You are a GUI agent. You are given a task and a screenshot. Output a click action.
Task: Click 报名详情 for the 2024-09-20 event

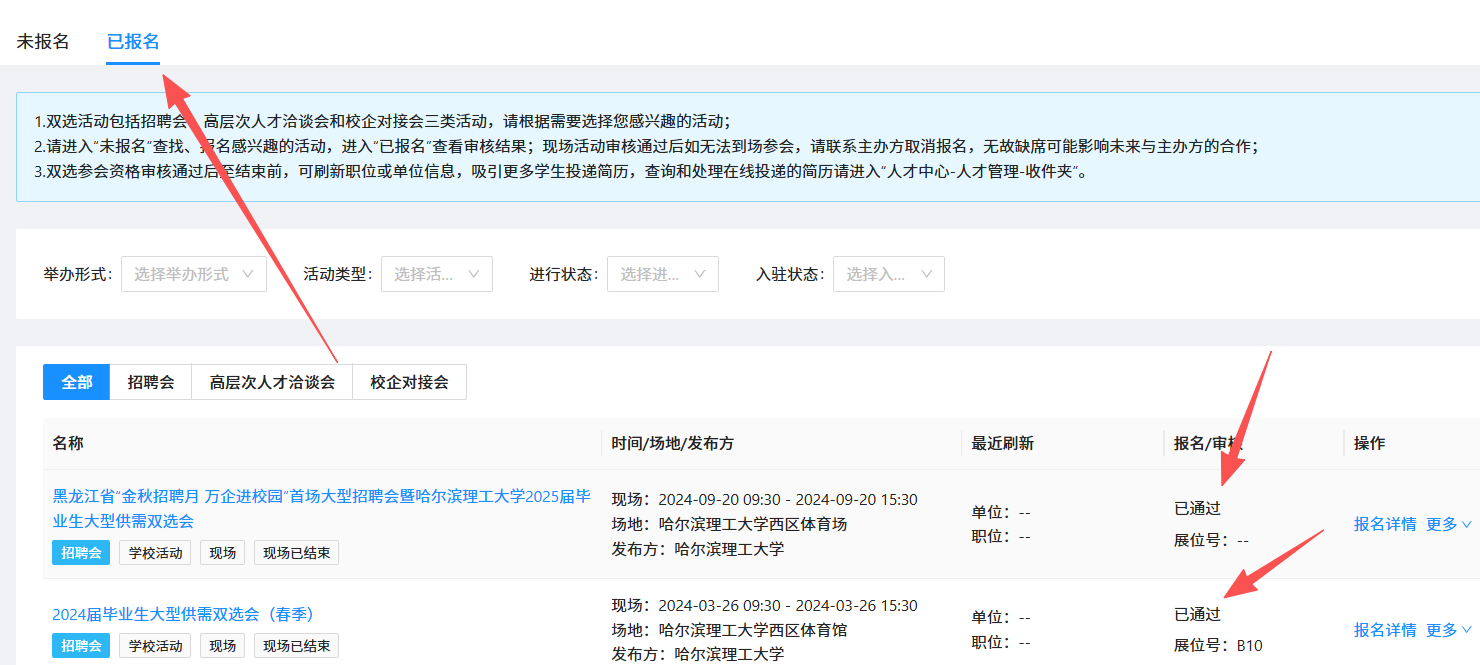click(x=1385, y=524)
